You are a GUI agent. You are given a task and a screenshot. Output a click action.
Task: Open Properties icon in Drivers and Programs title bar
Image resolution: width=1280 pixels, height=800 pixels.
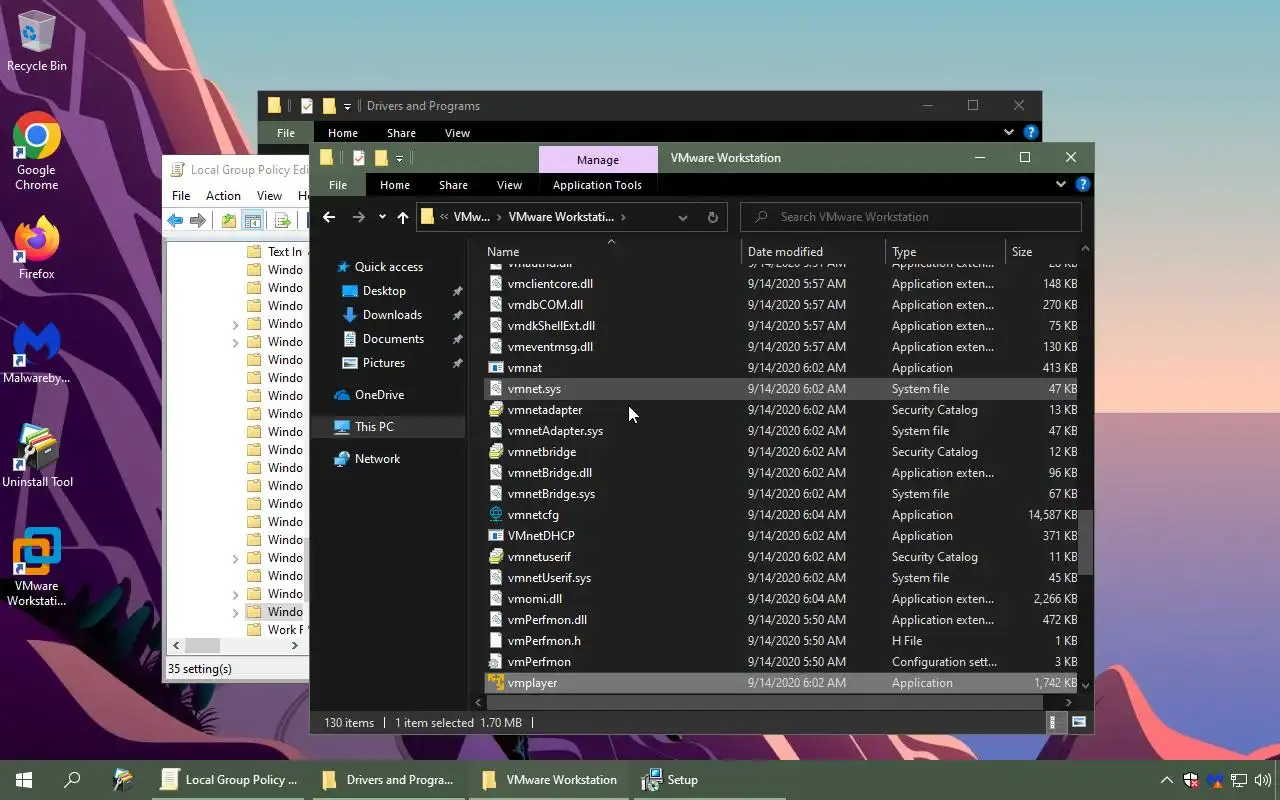tap(307, 106)
